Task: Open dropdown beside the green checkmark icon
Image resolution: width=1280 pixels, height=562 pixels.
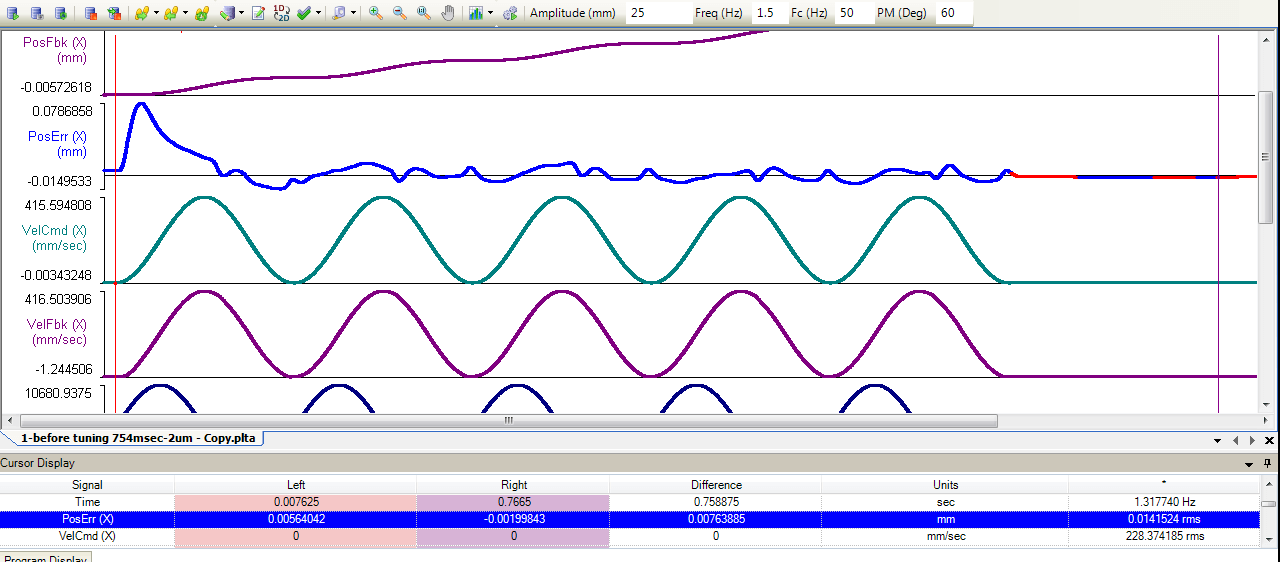Action: coord(318,13)
